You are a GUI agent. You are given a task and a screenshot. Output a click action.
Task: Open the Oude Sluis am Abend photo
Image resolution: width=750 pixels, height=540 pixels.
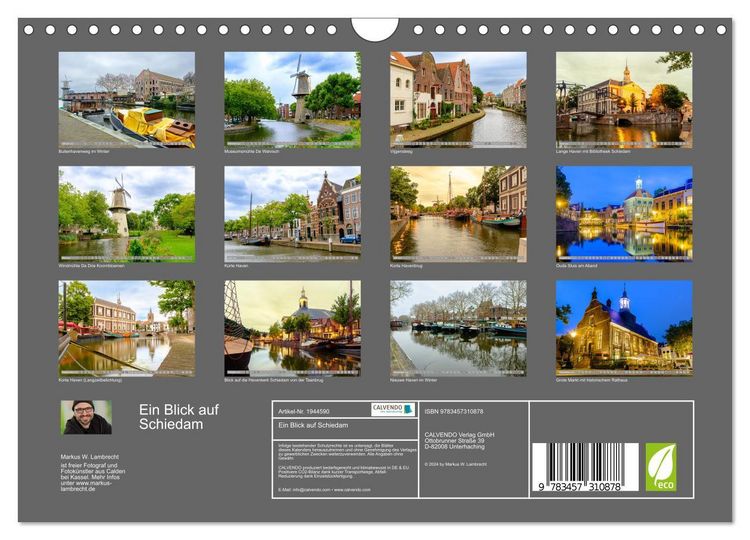tap(624, 214)
